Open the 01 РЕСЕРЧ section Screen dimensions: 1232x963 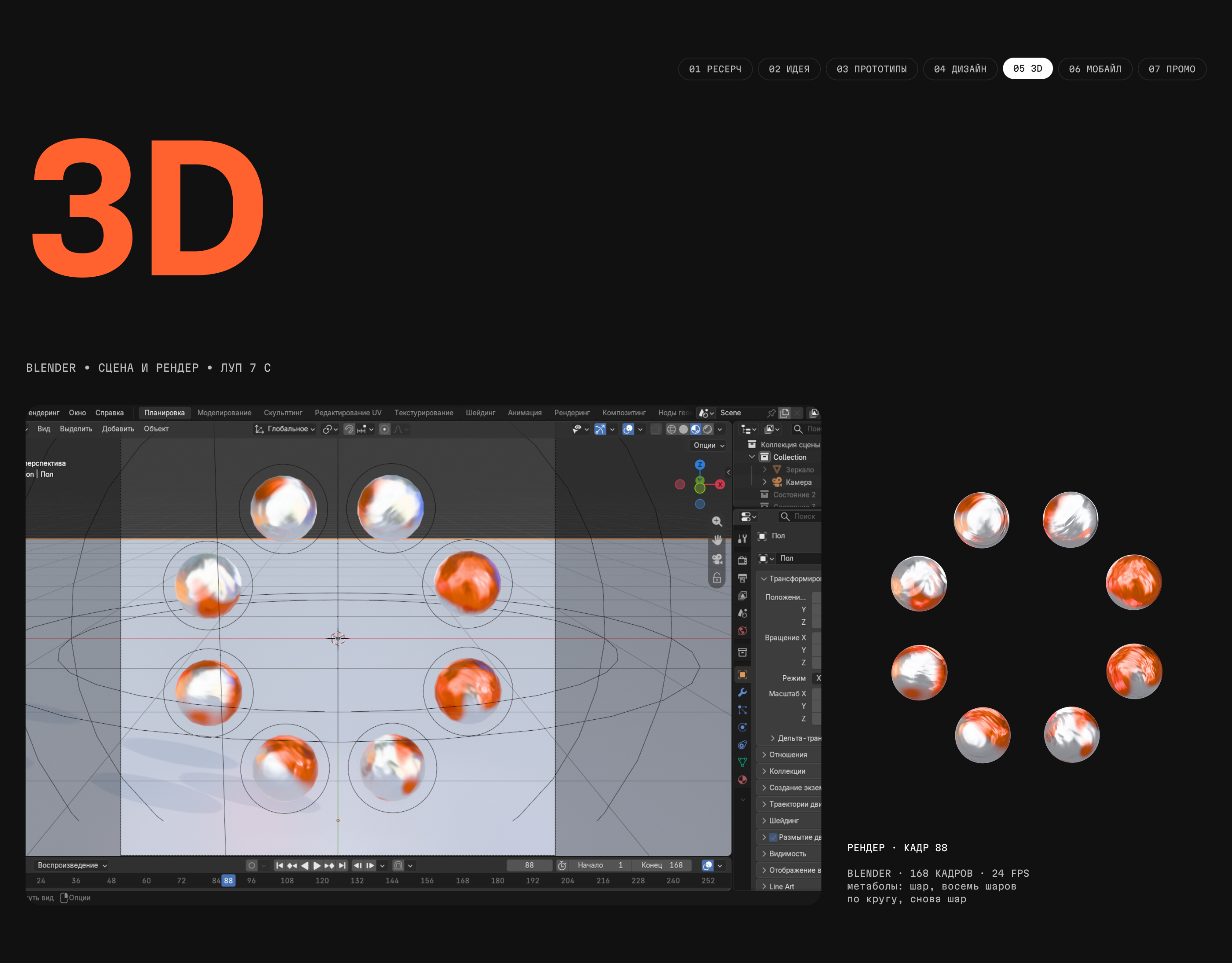715,69
